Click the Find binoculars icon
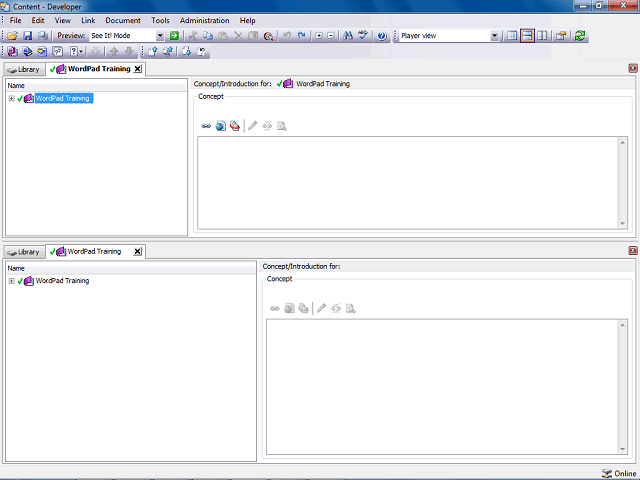Image resolution: width=640 pixels, height=480 pixels. click(x=348, y=36)
